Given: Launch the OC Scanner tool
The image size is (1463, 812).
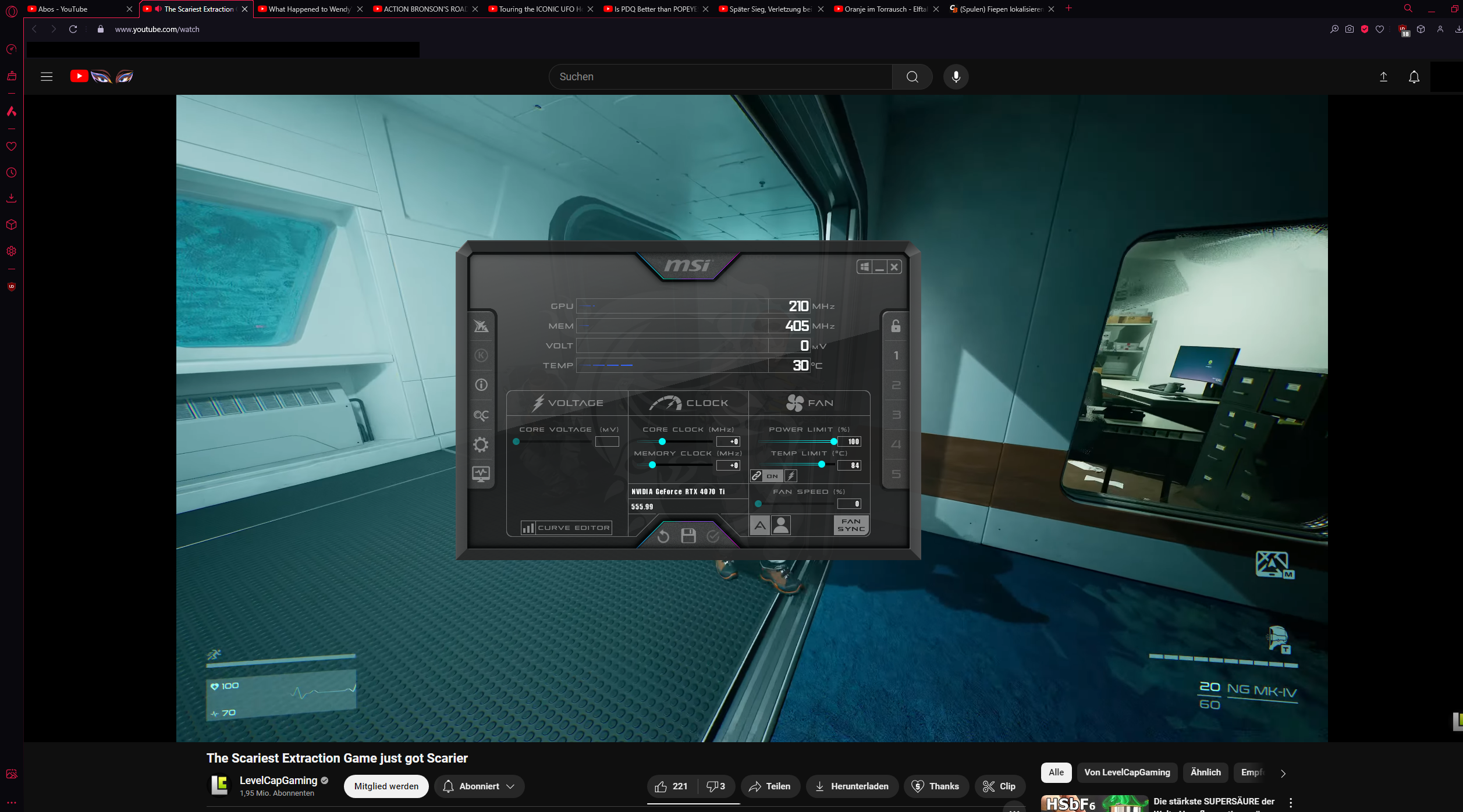Looking at the screenshot, I should click(481, 415).
